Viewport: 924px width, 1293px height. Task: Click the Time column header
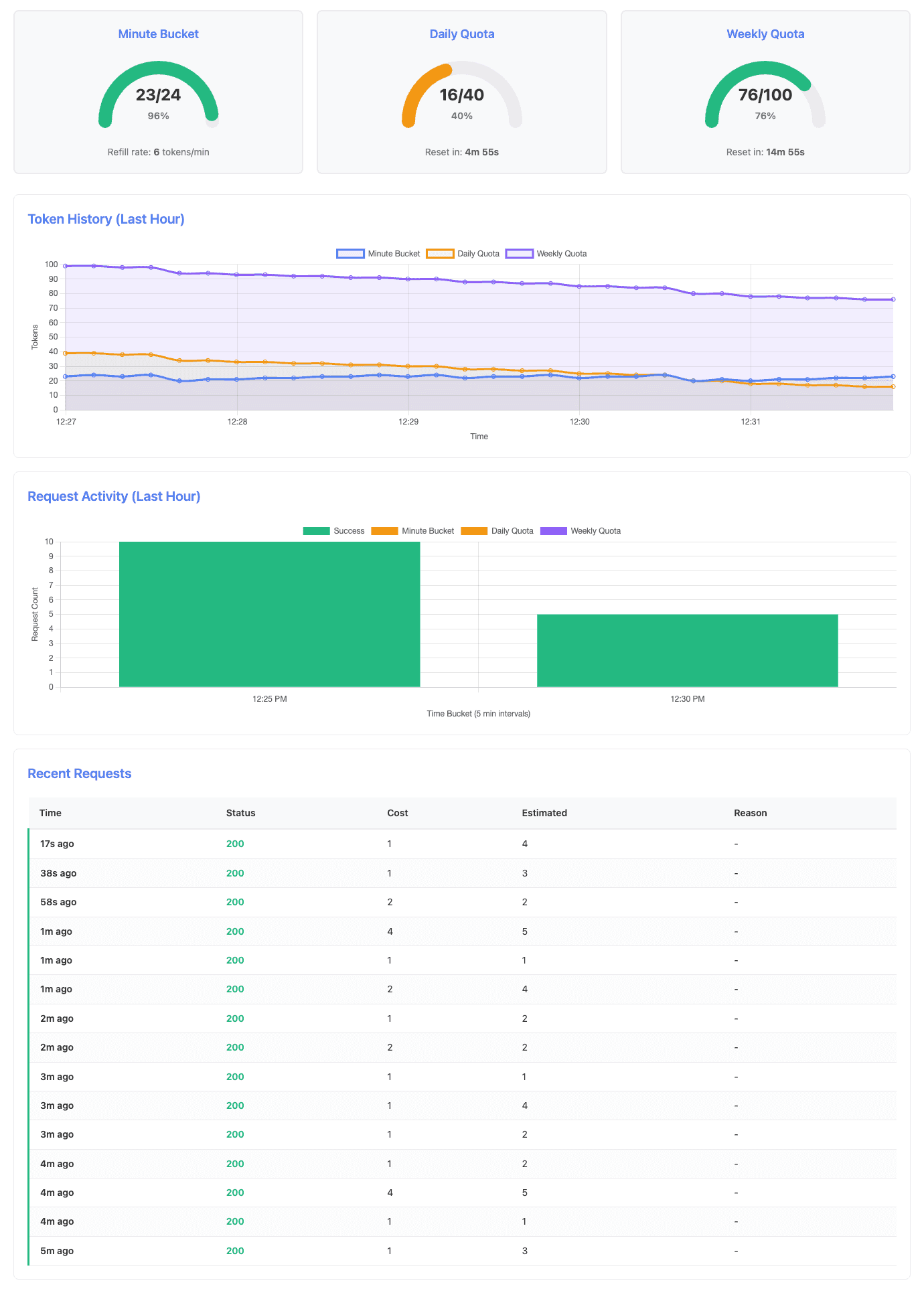point(50,813)
